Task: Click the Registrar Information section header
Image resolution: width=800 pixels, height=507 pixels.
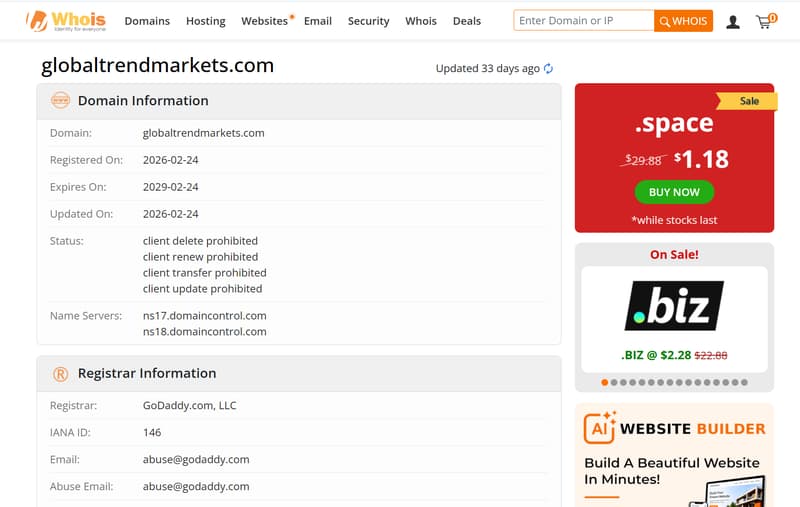Action: [x=299, y=374]
